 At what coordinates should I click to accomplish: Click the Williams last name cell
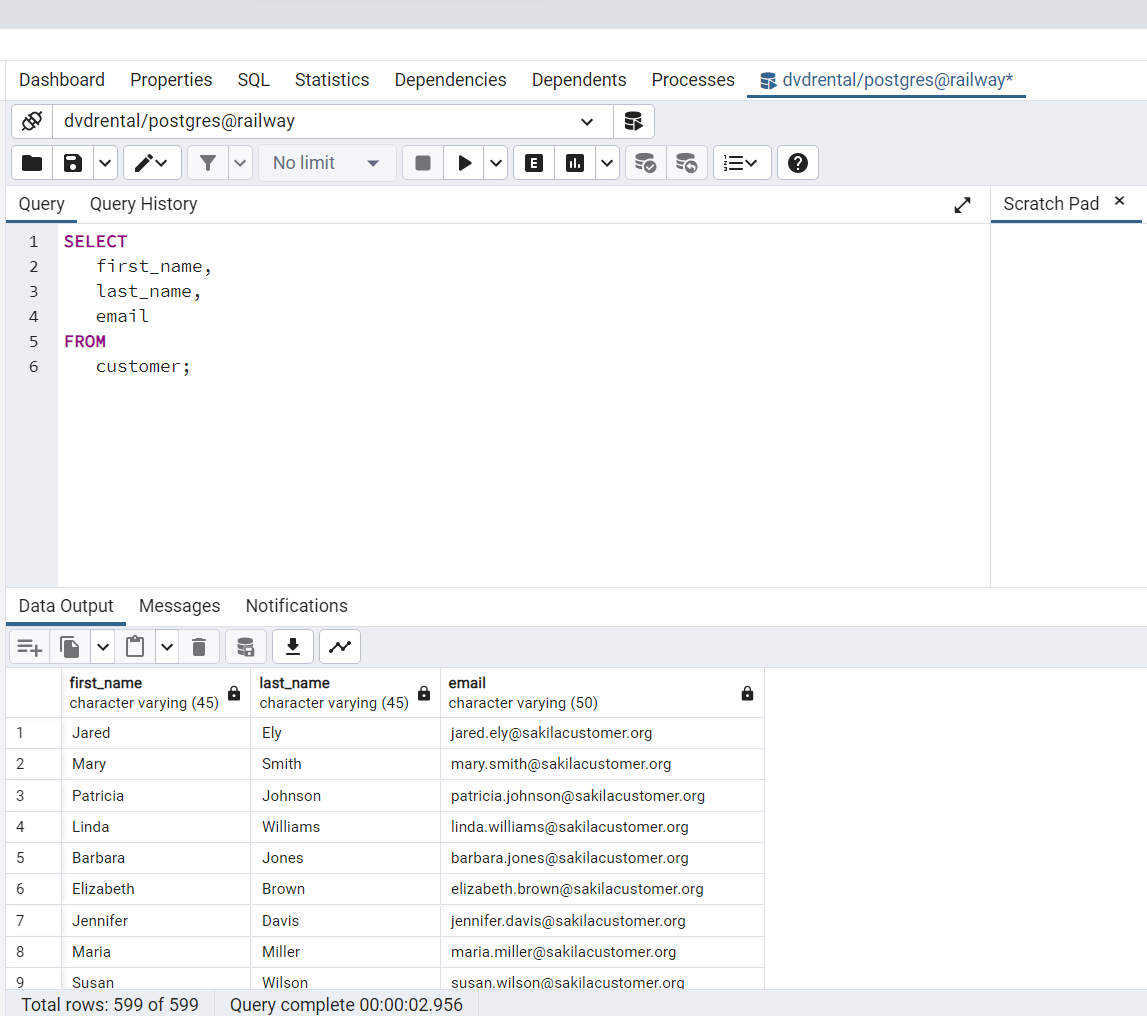point(345,827)
